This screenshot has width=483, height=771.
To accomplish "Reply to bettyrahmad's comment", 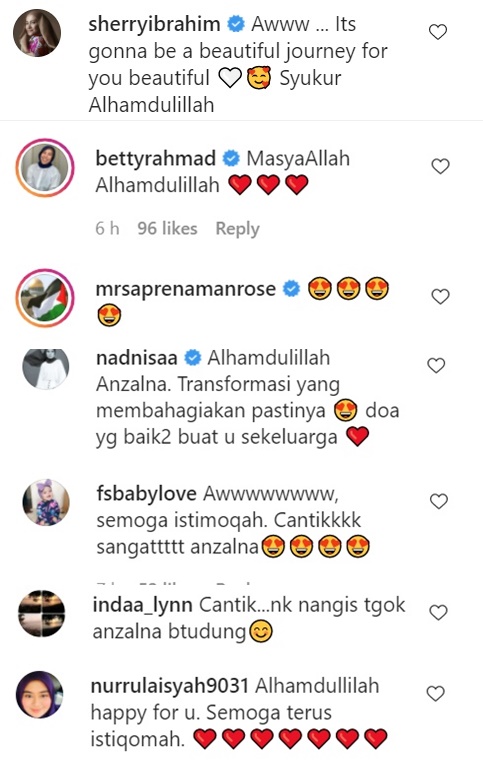I will tap(238, 229).
